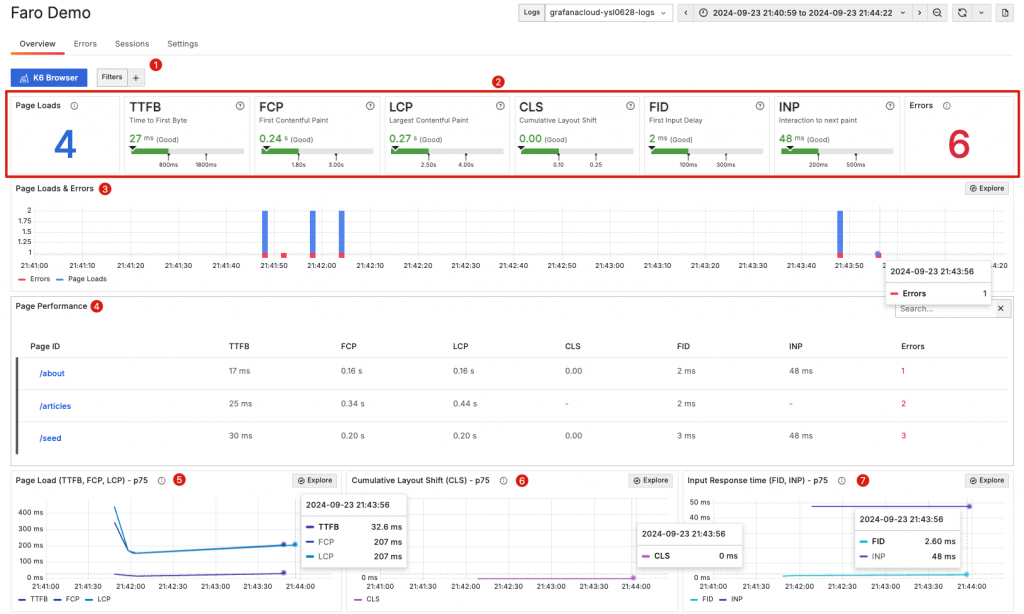Open the Settings tab

click(182, 44)
